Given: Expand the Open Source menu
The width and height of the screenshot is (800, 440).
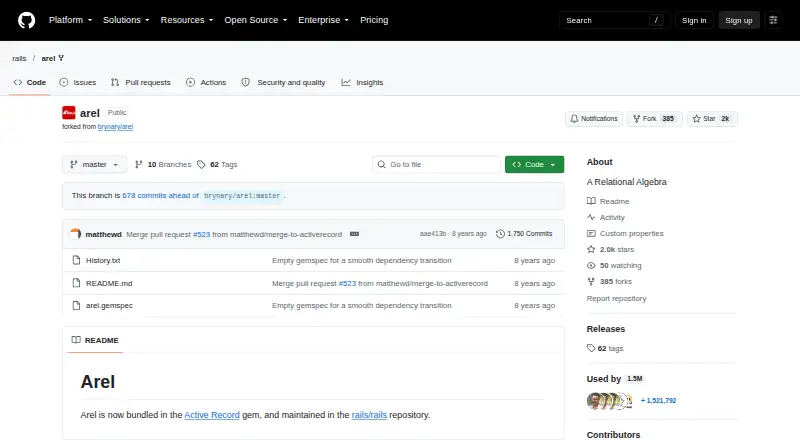Looking at the screenshot, I should [x=256, y=20].
